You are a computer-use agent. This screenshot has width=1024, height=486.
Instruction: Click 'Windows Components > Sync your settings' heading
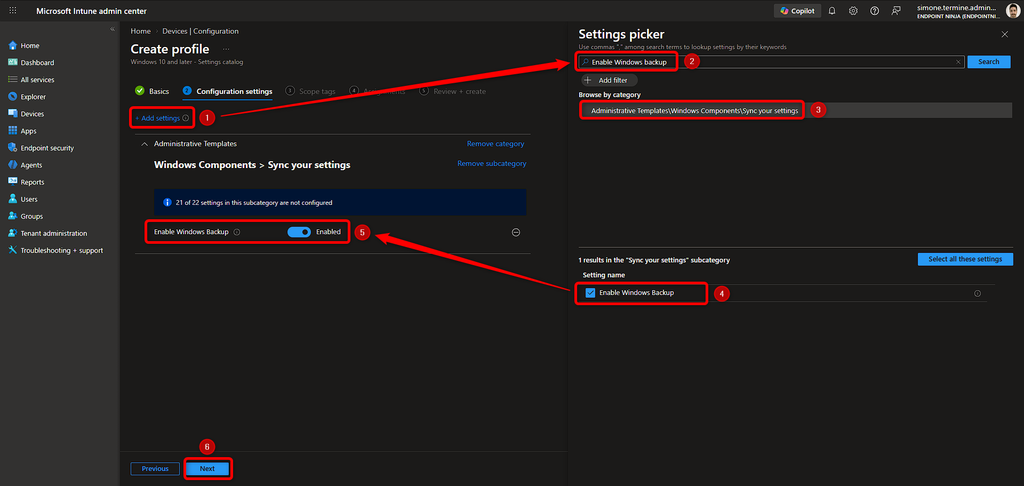pyautogui.click(x=252, y=165)
